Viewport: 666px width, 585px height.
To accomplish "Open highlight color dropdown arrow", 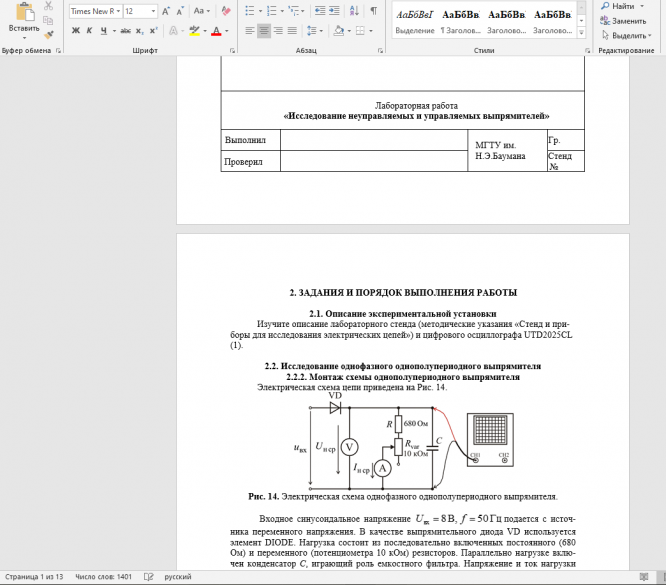I will 205,31.
